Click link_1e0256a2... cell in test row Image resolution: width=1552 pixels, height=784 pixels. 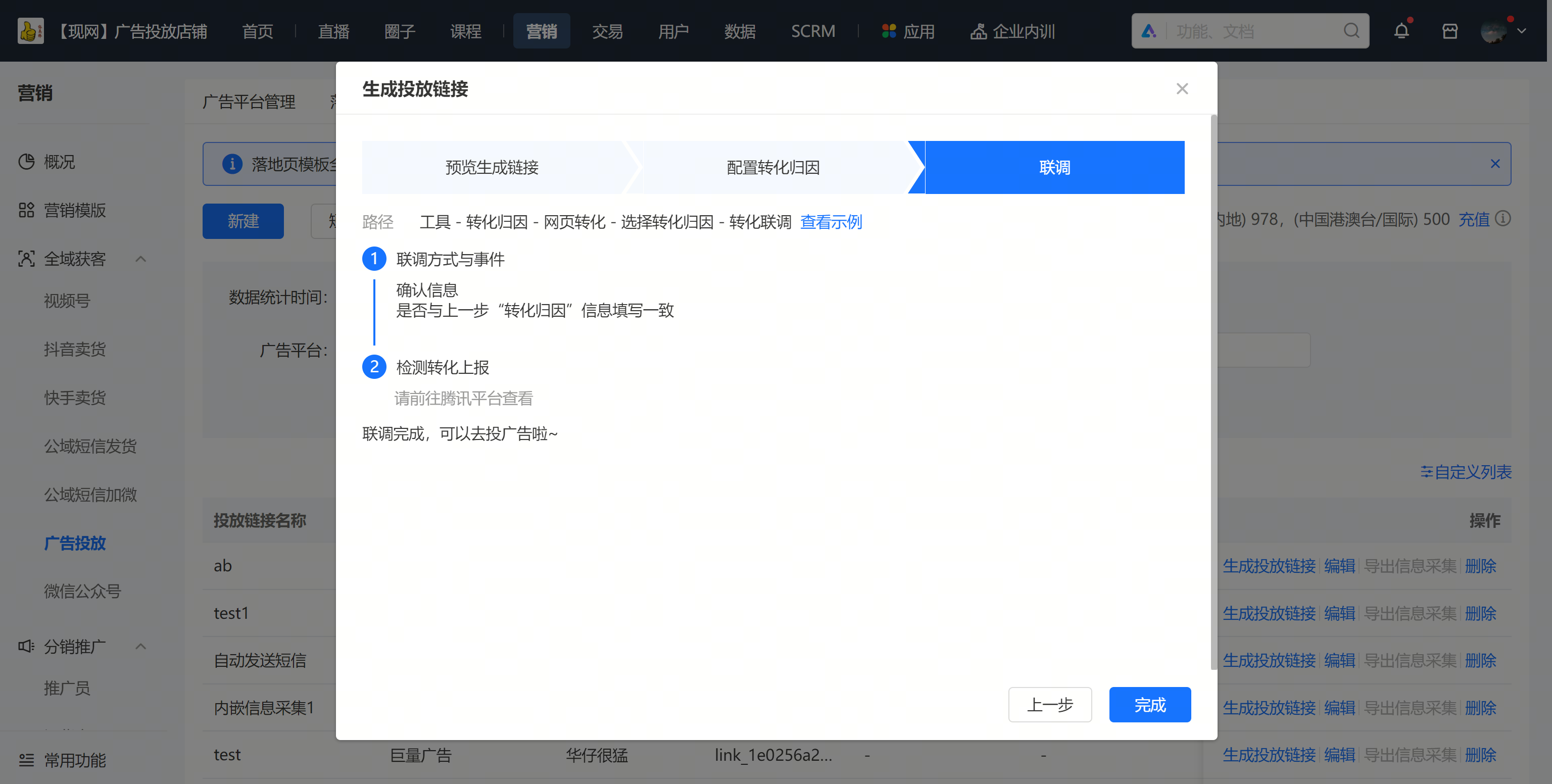coord(773,755)
